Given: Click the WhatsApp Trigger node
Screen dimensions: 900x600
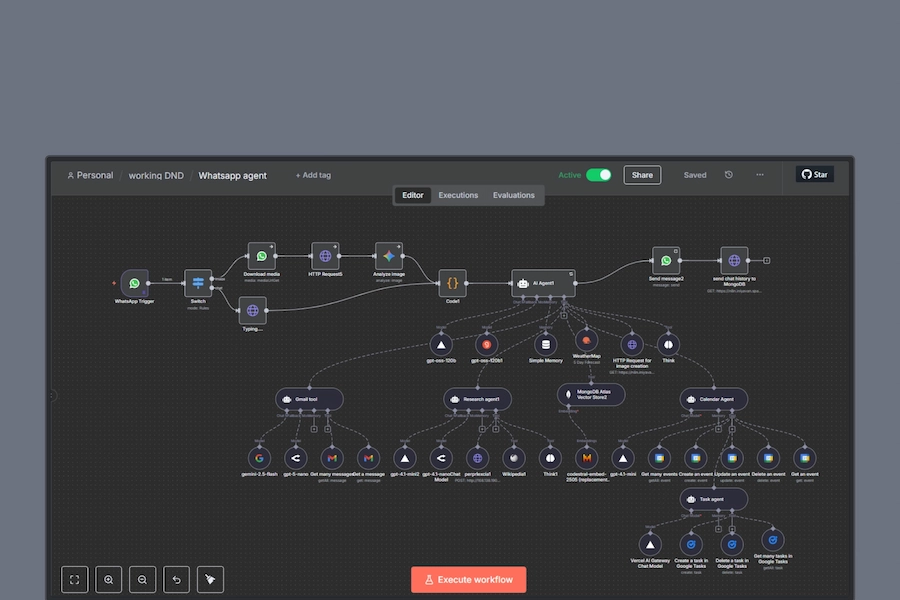Looking at the screenshot, I should point(134,284).
